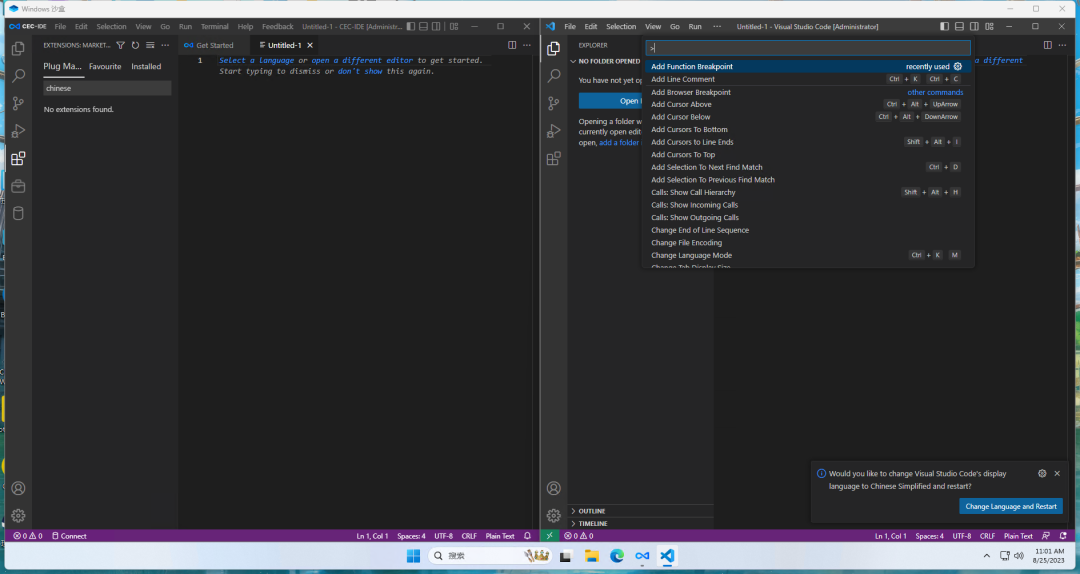
Task: Click 'open a different editor' link in CEC-IDE
Action: click(x=362, y=60)
